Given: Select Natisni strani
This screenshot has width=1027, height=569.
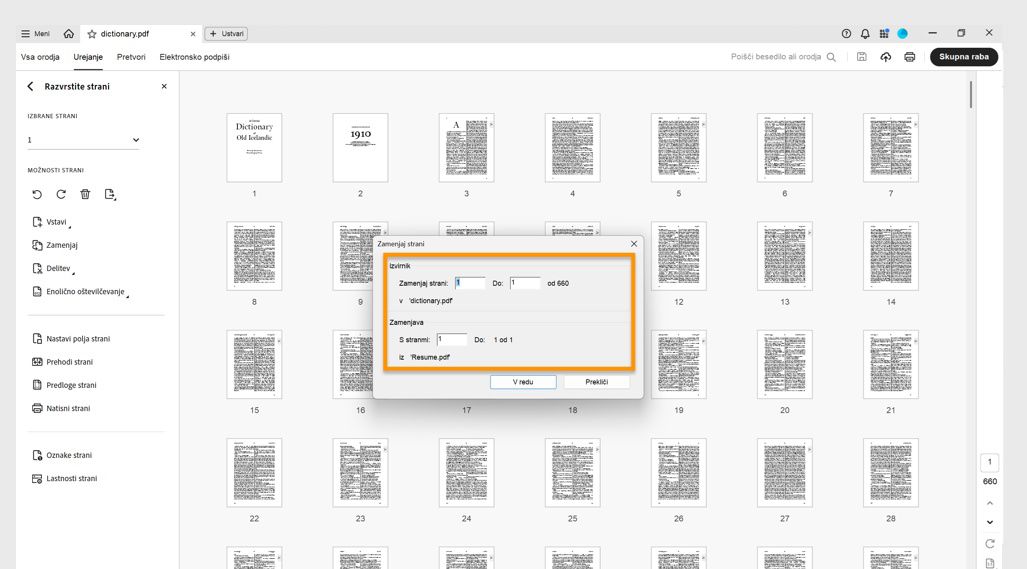Looking at the screenshot, I should point(61,408).
